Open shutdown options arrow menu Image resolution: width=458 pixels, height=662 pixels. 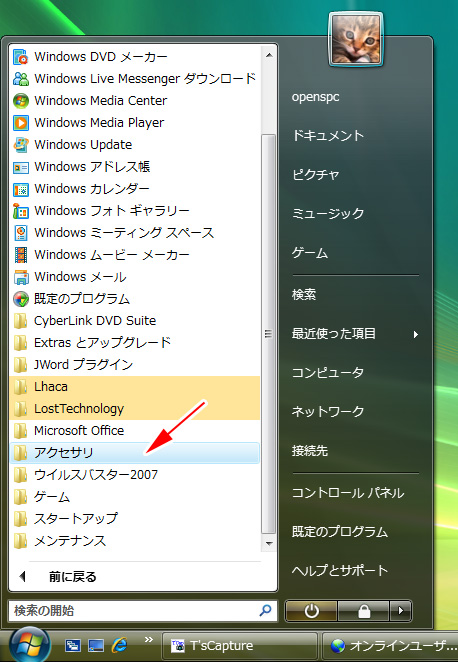(x=401, y=611)
